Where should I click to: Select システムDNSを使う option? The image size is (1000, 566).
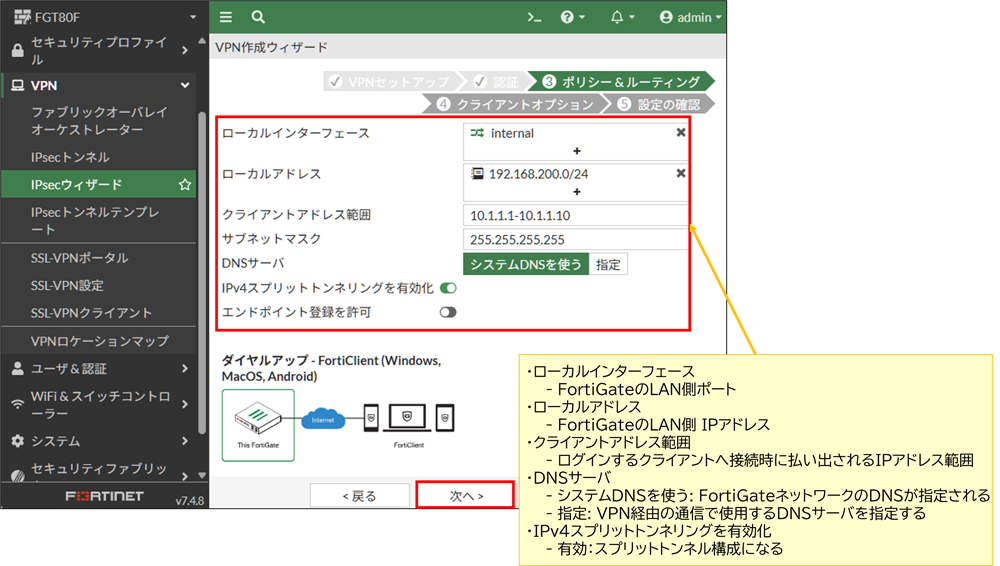526,264
